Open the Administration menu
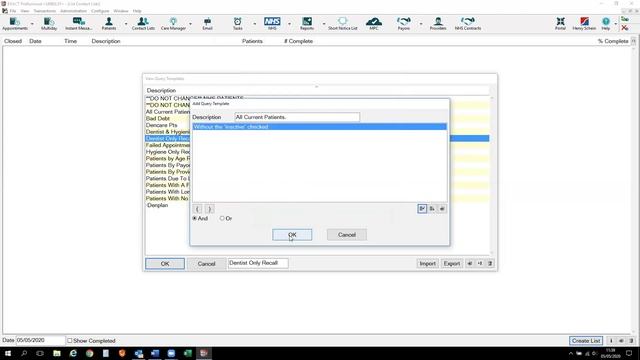The image size is (640, 360). pos(73,11)
